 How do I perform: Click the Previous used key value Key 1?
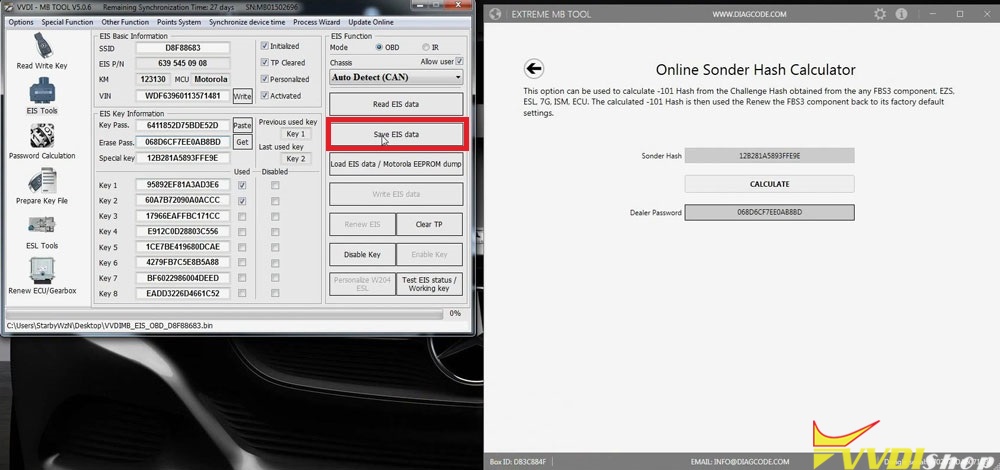coord(295,134)
